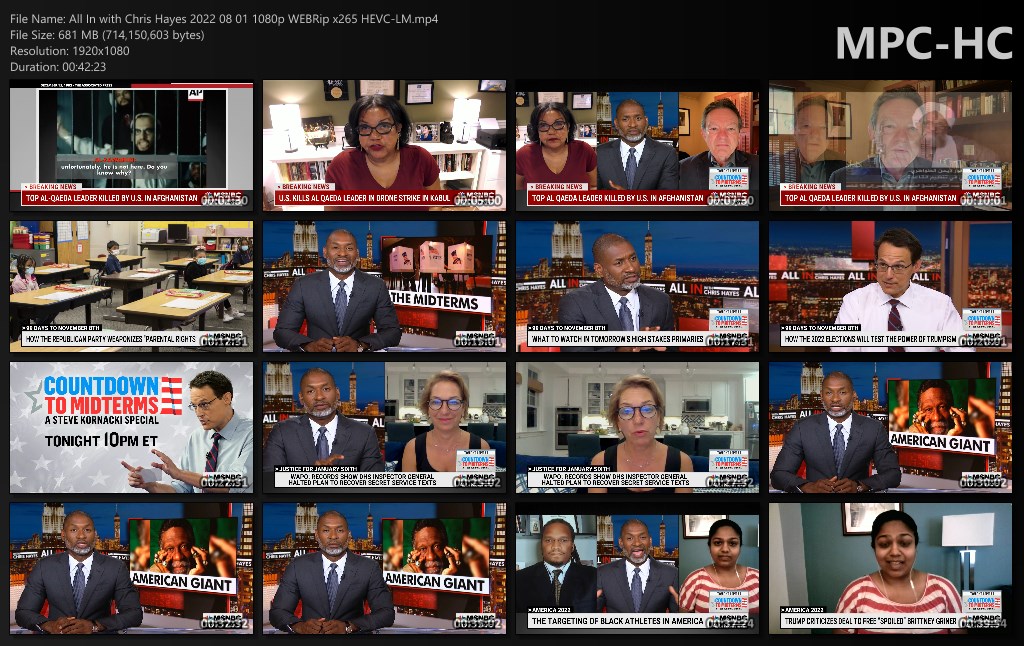Select split-screen thumbnail of host and woman with glasses
The height and width of the screenshot is (646, 1024).
(x=385, y=428)
